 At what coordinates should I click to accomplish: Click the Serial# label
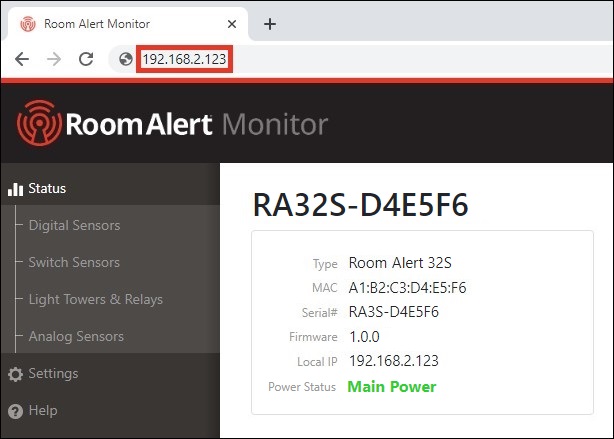click(320, 313)
